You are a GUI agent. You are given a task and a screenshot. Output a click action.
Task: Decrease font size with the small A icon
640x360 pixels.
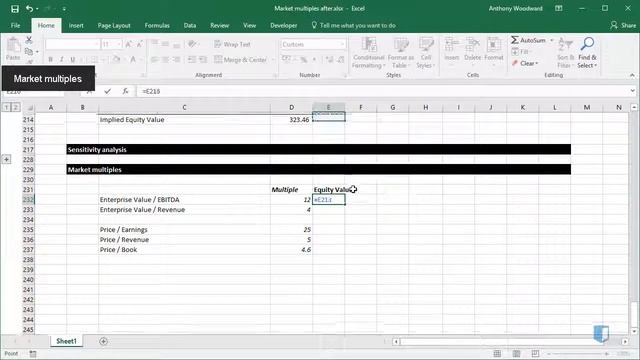(x=140, y=44)
